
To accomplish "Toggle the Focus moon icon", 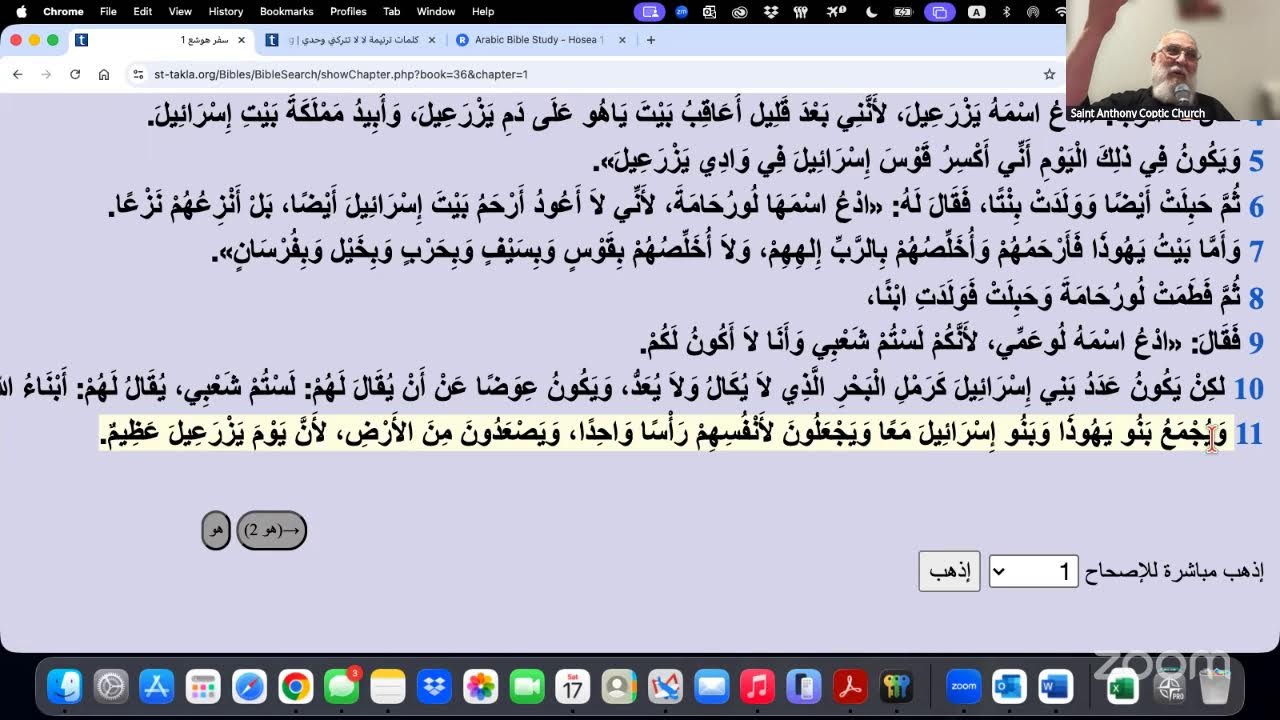I will pos(871,12).
